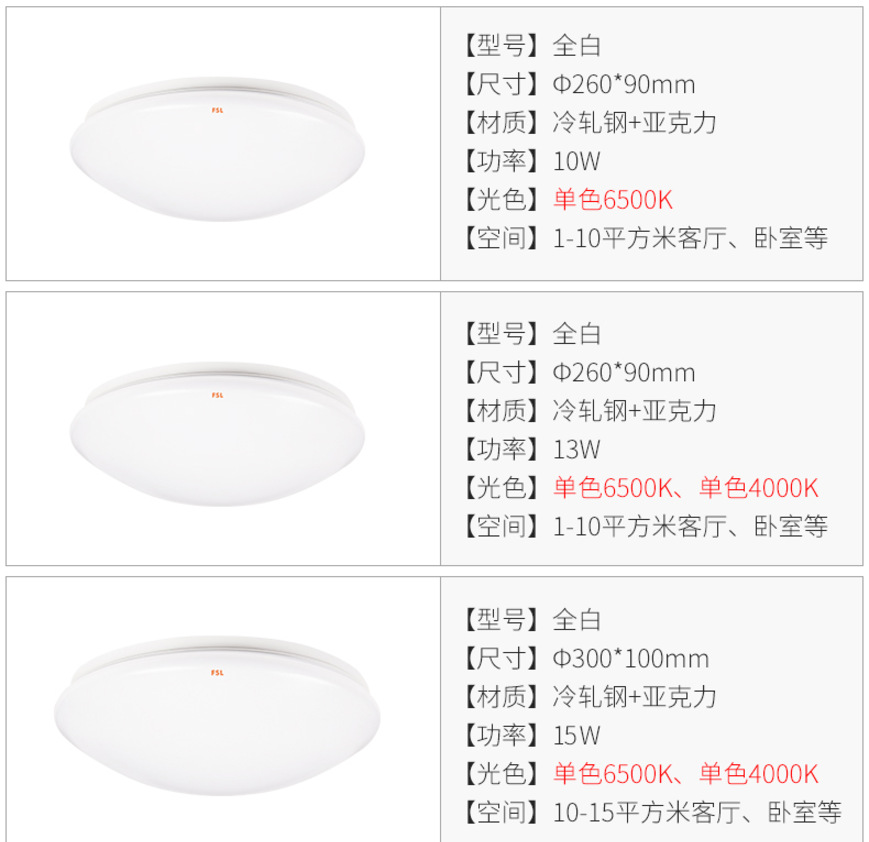Click 全白 model text in the 13W row
Image resolution: width=869 pixels, height=842 pixels.
(577, 333)
